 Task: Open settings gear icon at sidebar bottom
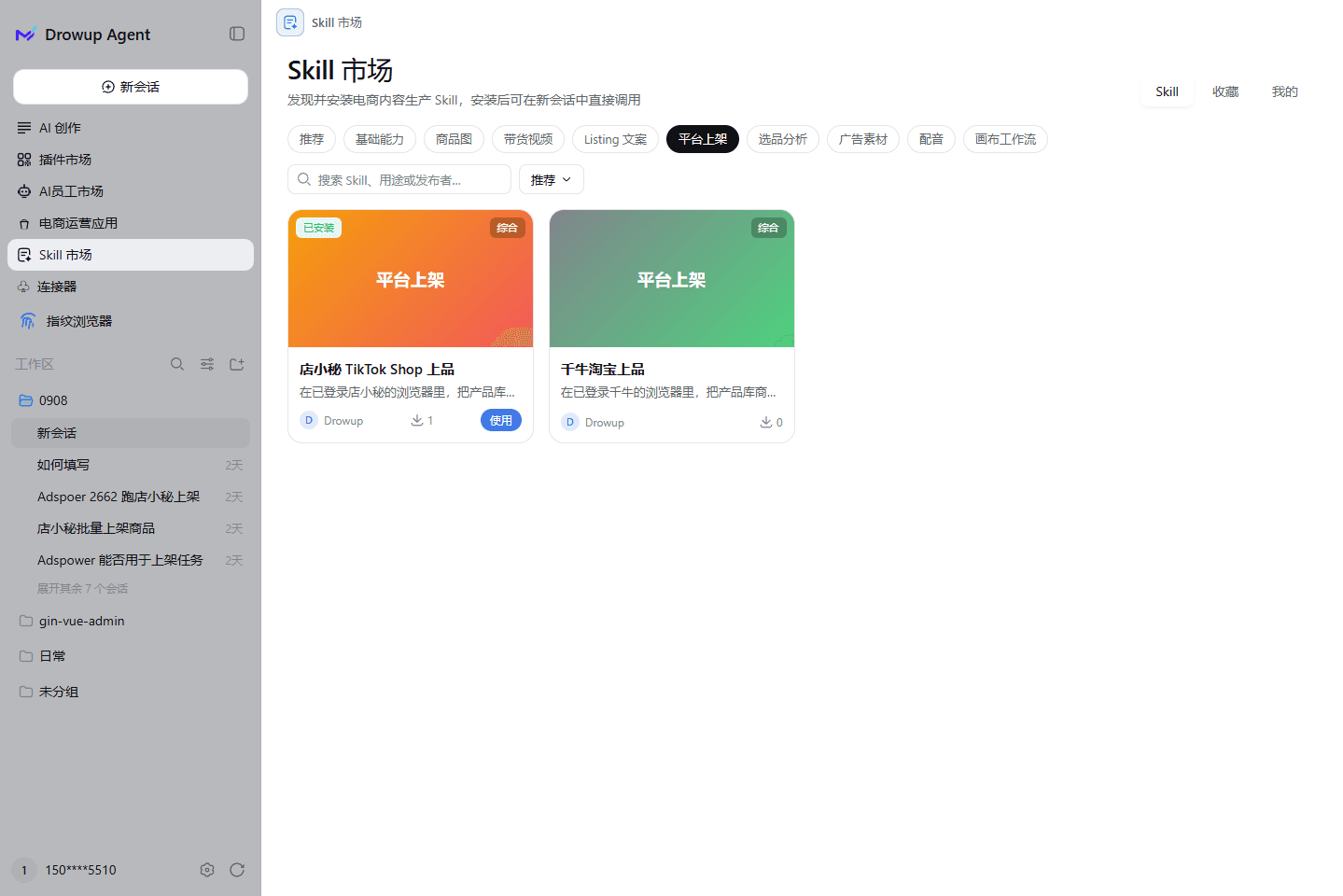(x=207, y=870)
